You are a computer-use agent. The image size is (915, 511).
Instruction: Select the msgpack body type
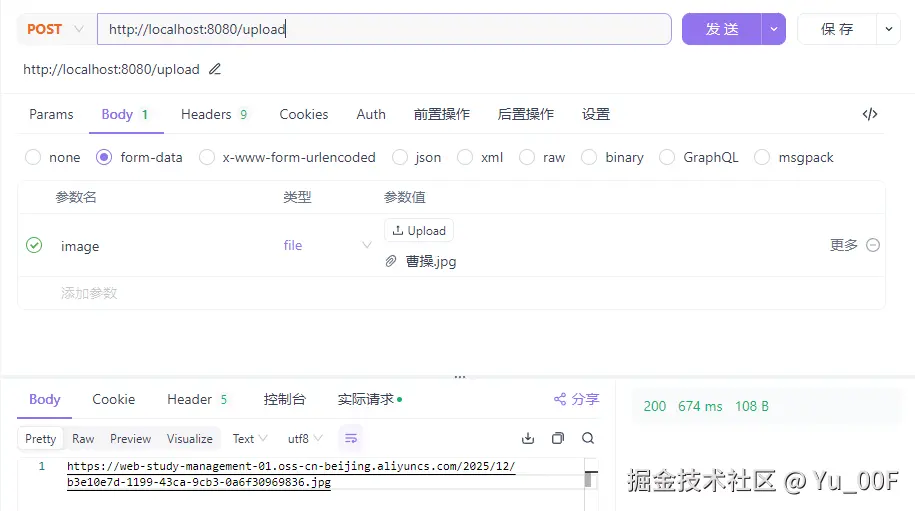pos(762,158)
